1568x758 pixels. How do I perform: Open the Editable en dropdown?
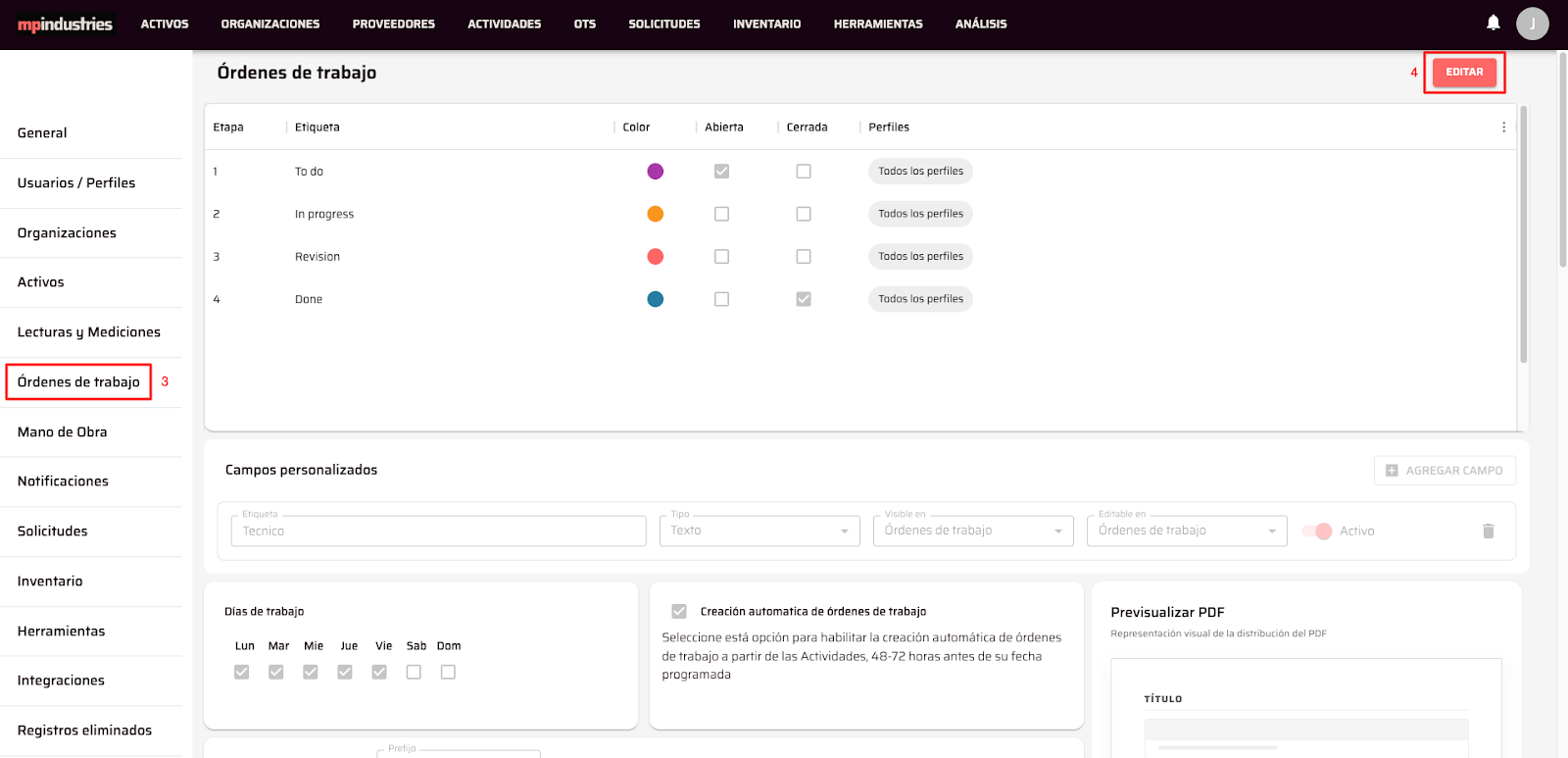point(1186,531)
